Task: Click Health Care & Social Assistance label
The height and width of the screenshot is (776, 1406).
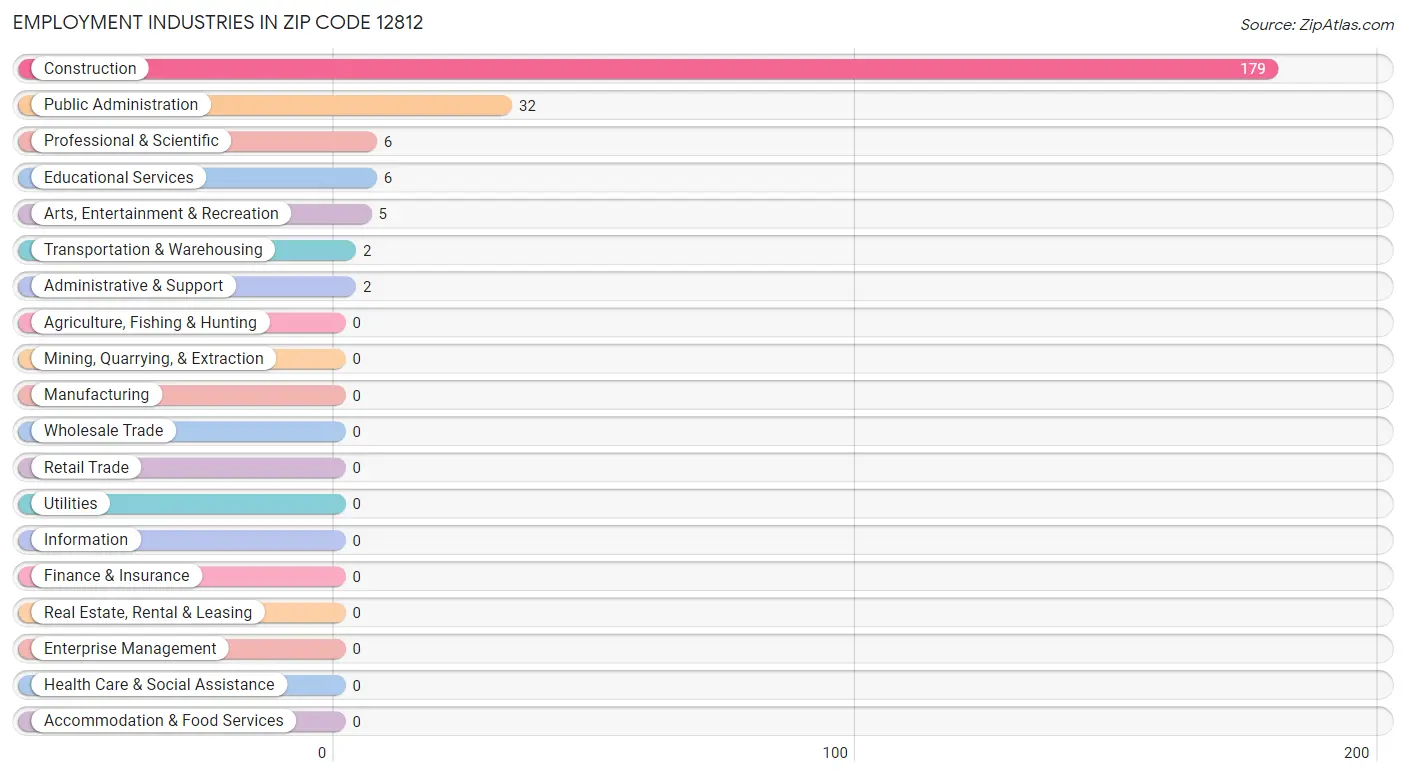Action: coord(159,685)
